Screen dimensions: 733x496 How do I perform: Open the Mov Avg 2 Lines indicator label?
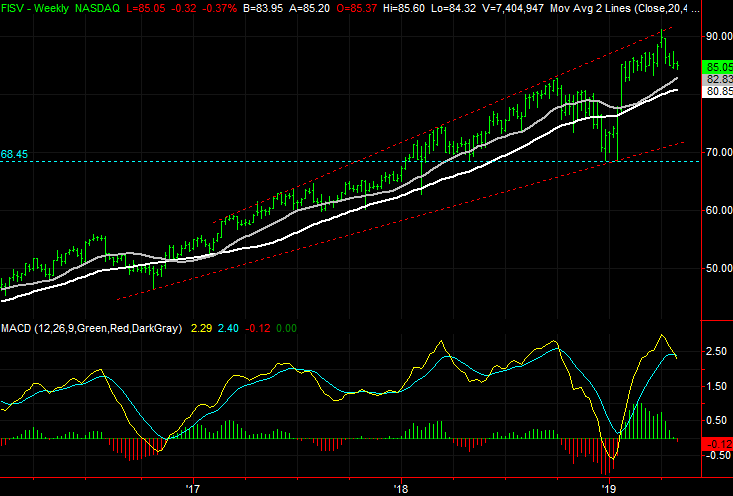click(625, 8)
